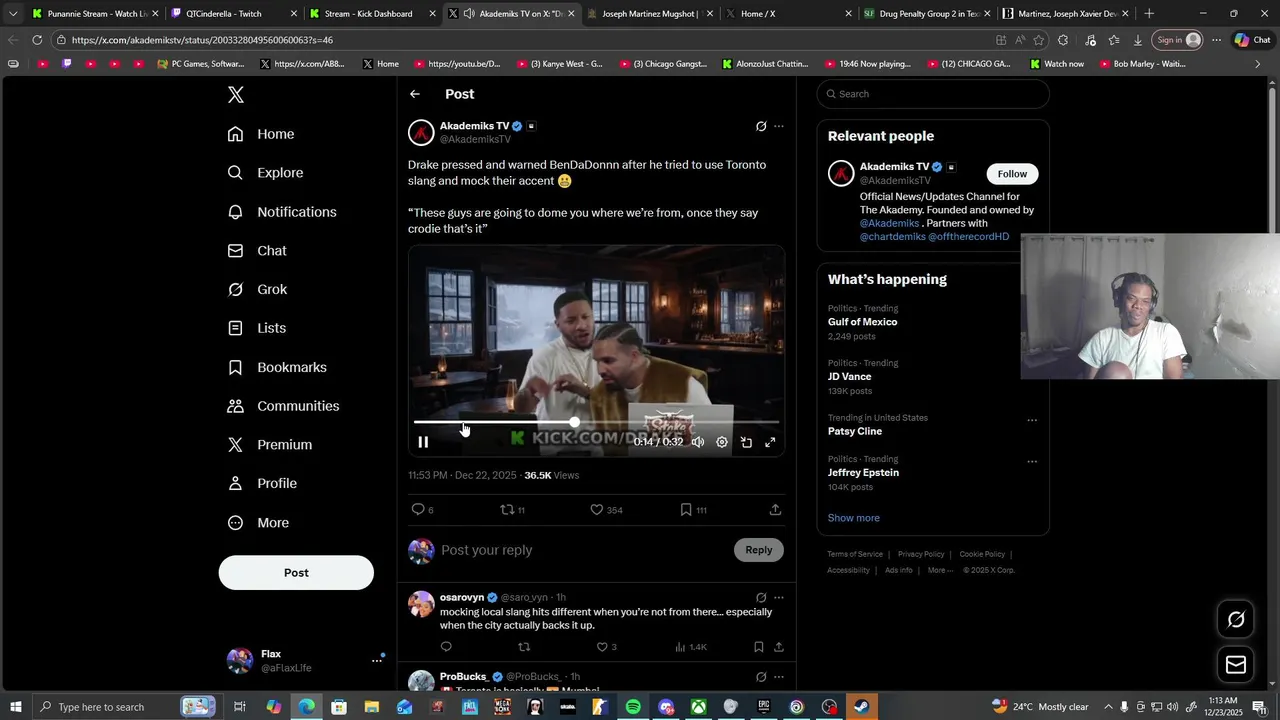Toggle picture-in-picture on video

pos(746,442)
